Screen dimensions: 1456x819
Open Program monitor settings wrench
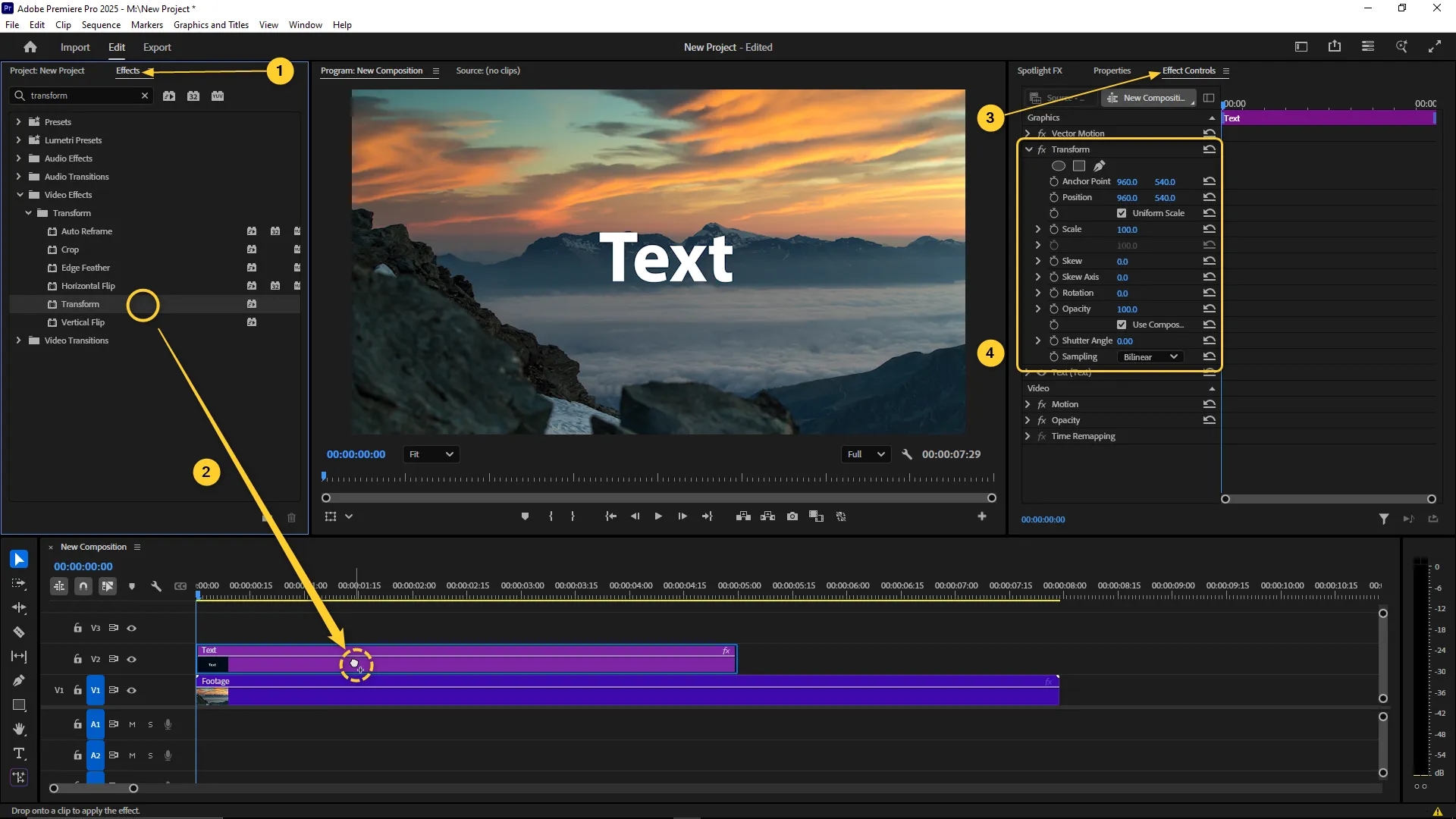click(x=906, y=454)
